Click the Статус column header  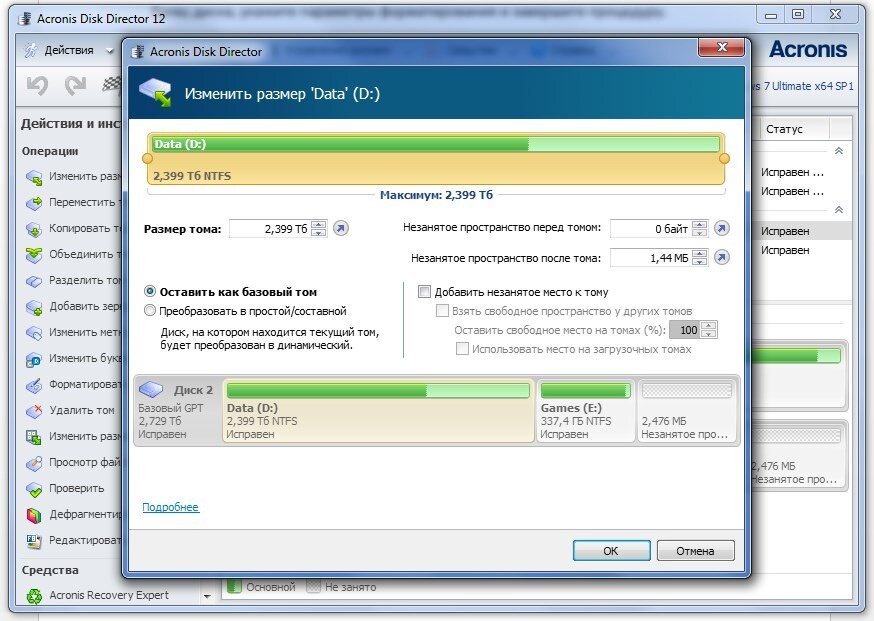784,129
